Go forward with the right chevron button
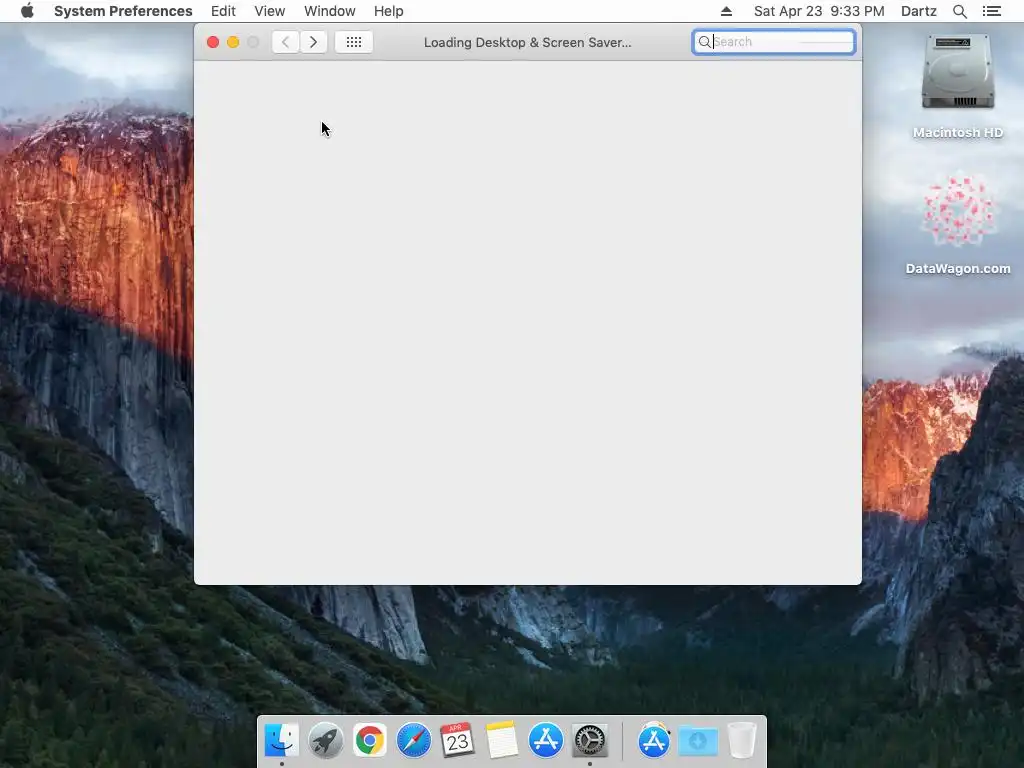This screenshot has width=1024, height=768. coord(313,42)
